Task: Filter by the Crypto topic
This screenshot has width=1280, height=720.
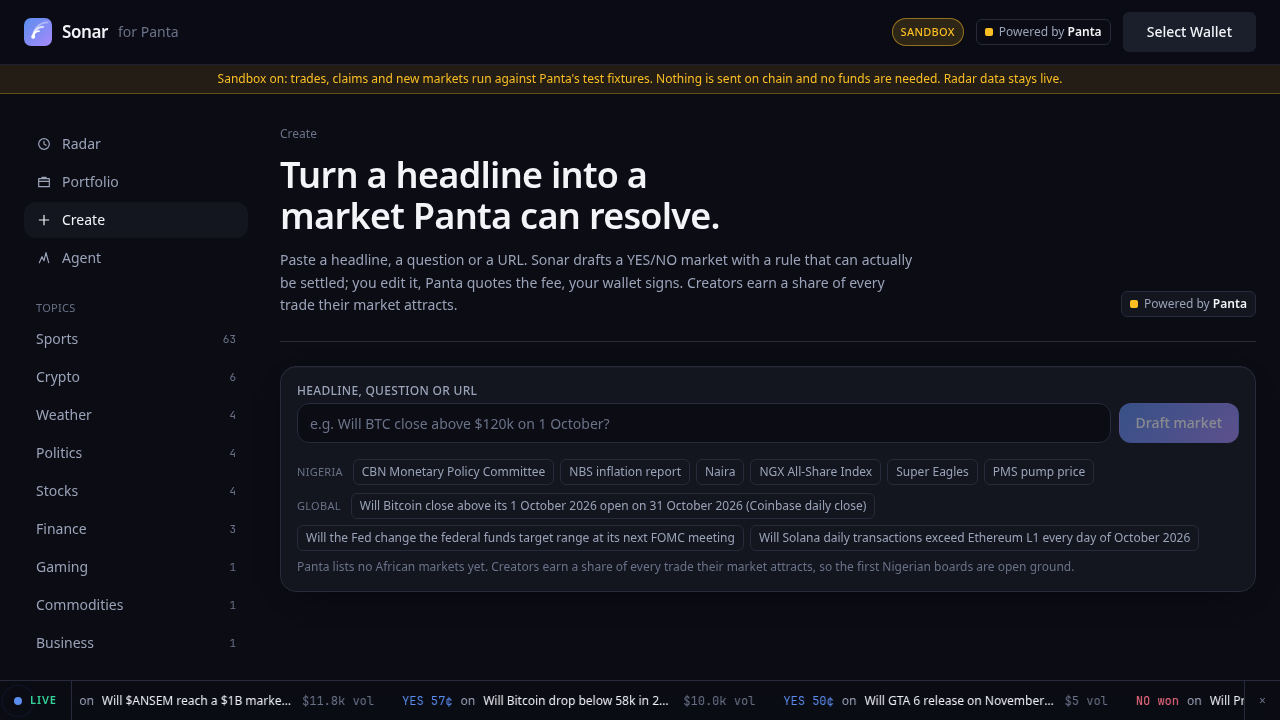Action: 136,377
